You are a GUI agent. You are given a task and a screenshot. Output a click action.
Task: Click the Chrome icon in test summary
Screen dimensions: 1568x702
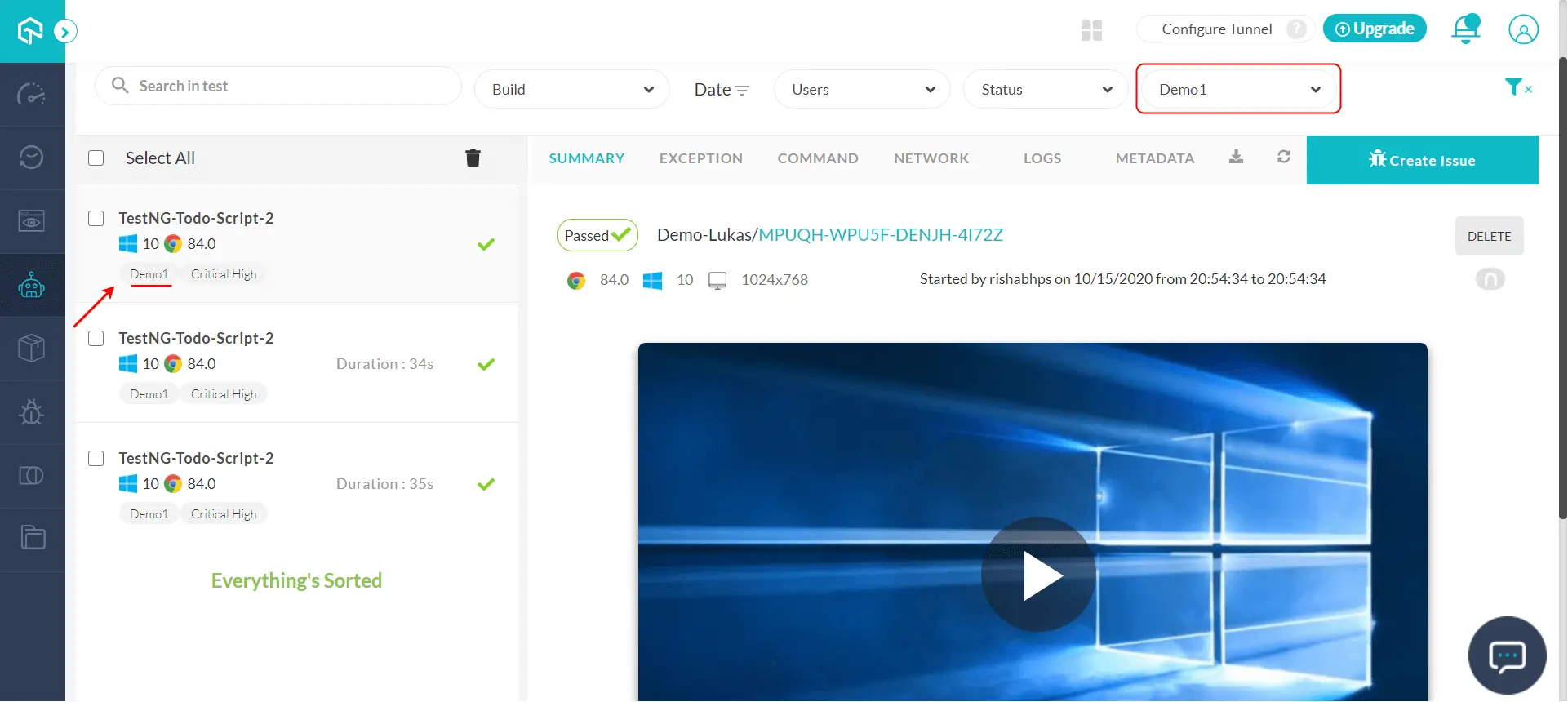[576, 281]
